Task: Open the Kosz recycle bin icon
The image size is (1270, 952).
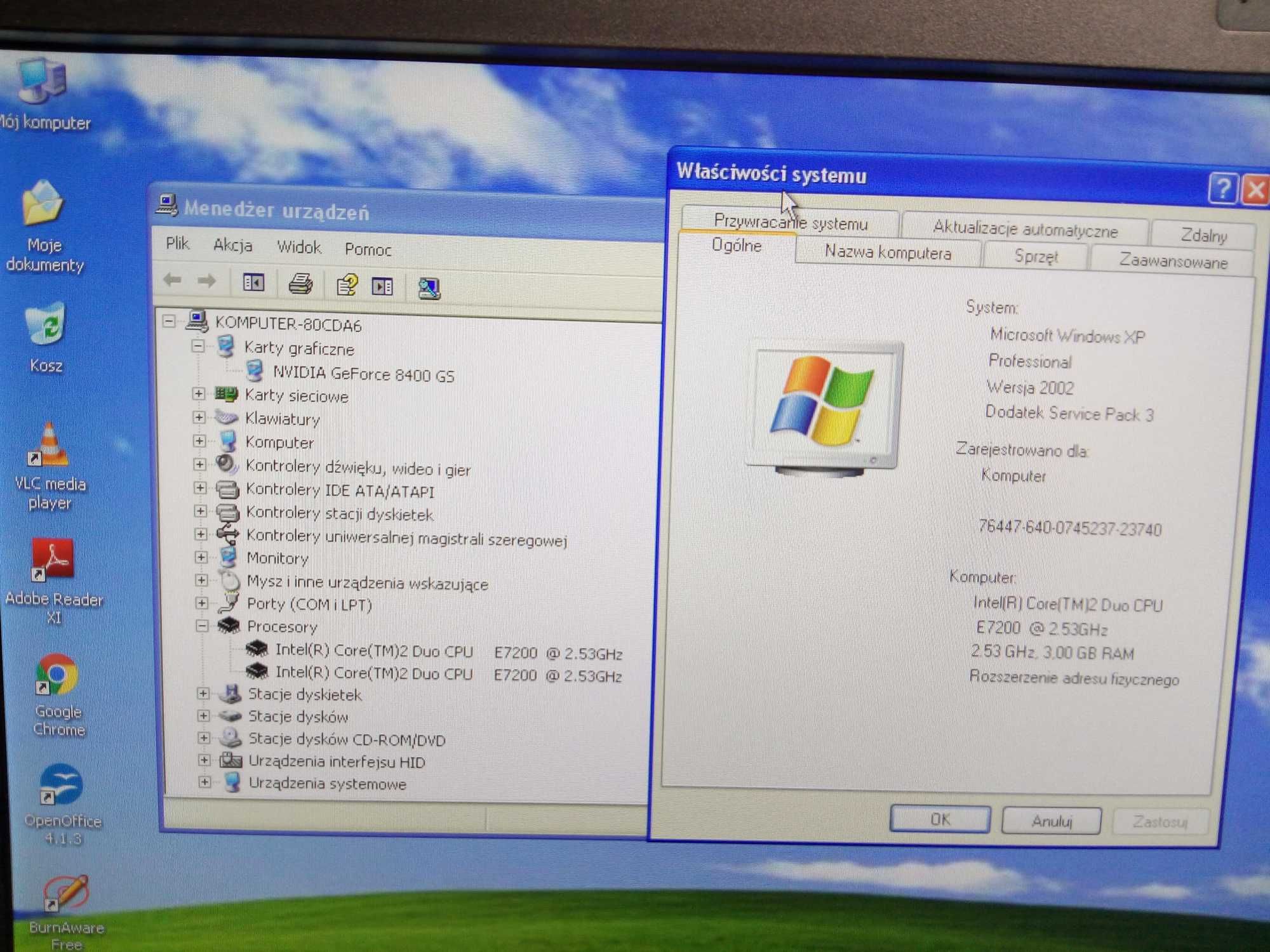Action: click(x=46, y=324)
